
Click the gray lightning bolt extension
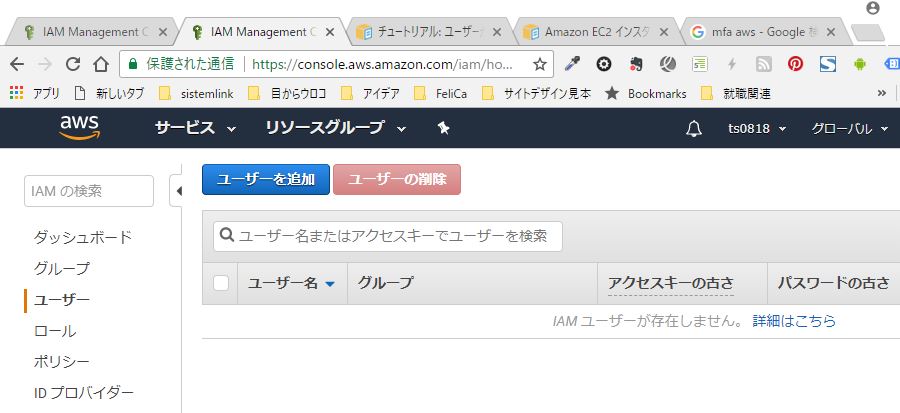(732, 64)
